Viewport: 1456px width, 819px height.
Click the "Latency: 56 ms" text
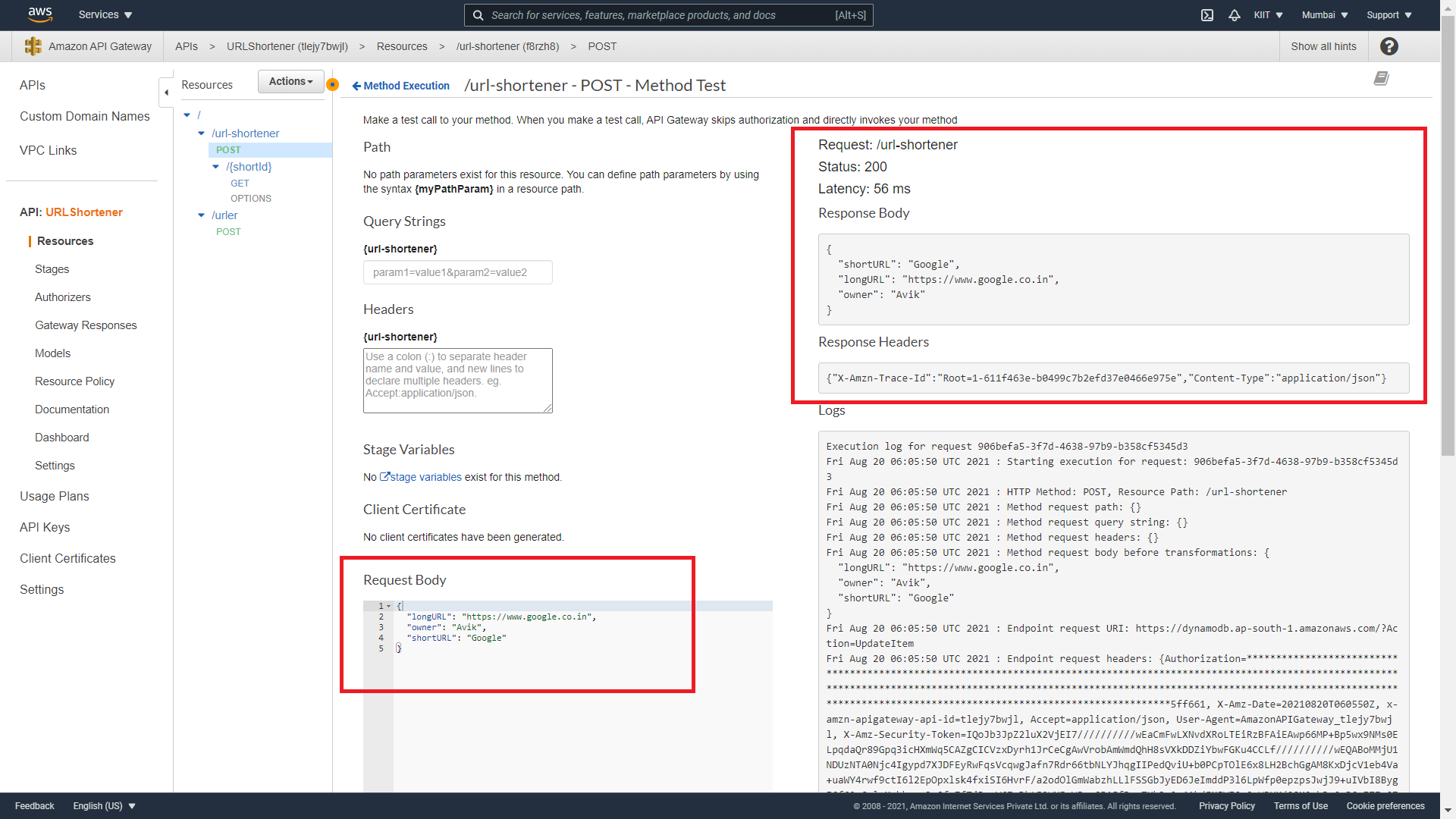[864, 189]
